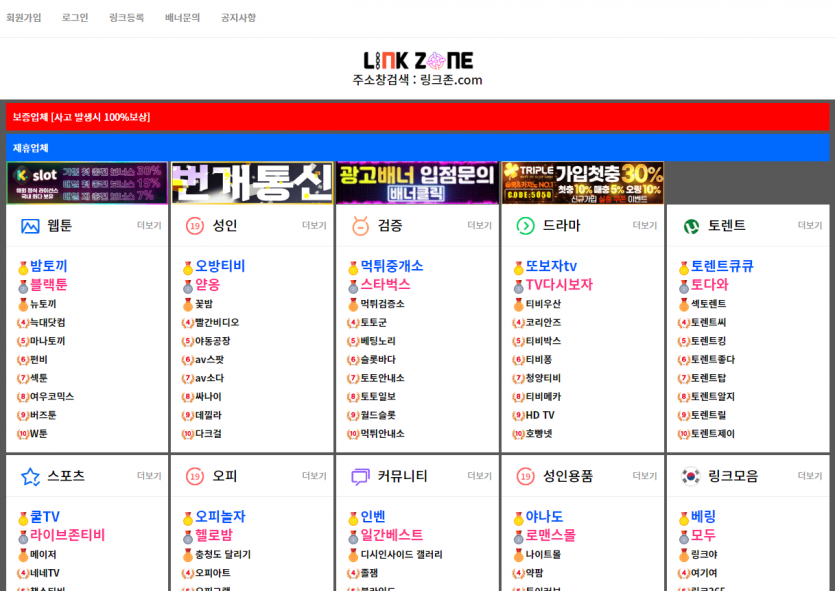Click the bronze medal beside 뉴토끼
This screenshot has width=835, height=591.
23,305
